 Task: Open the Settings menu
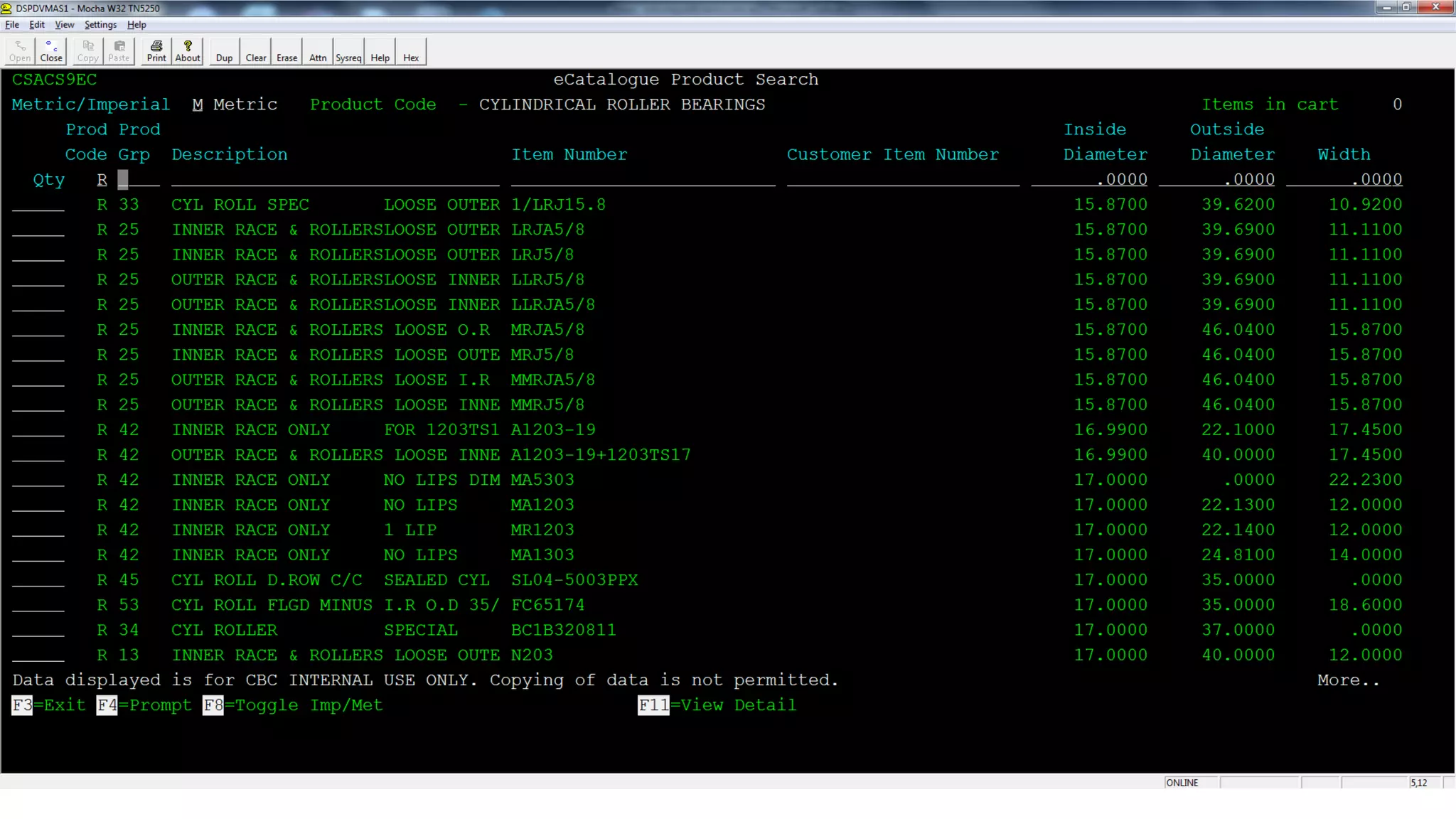pos(100,24)
